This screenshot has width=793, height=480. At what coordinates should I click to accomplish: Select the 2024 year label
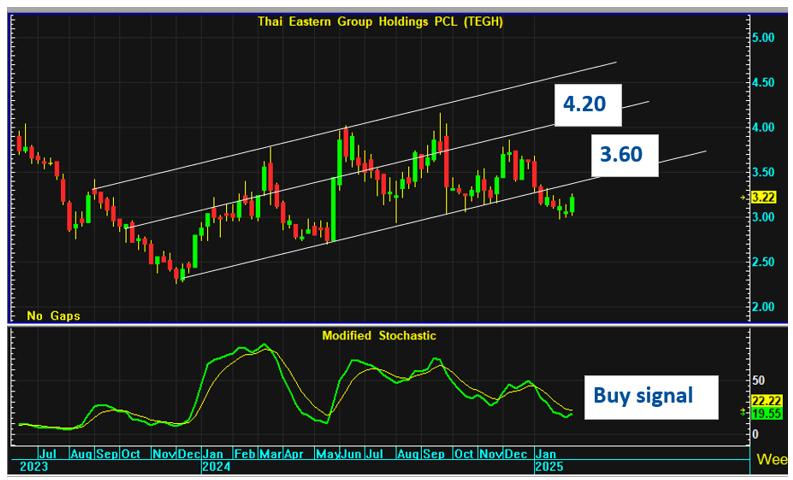point(216,467)
